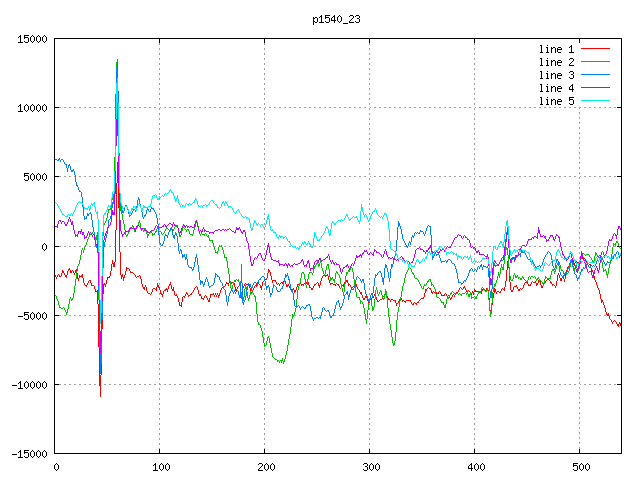The height and width of the screenshot is (480, 640).
Task: Click the green sample next to line 2
Action: tap(596, 62)
